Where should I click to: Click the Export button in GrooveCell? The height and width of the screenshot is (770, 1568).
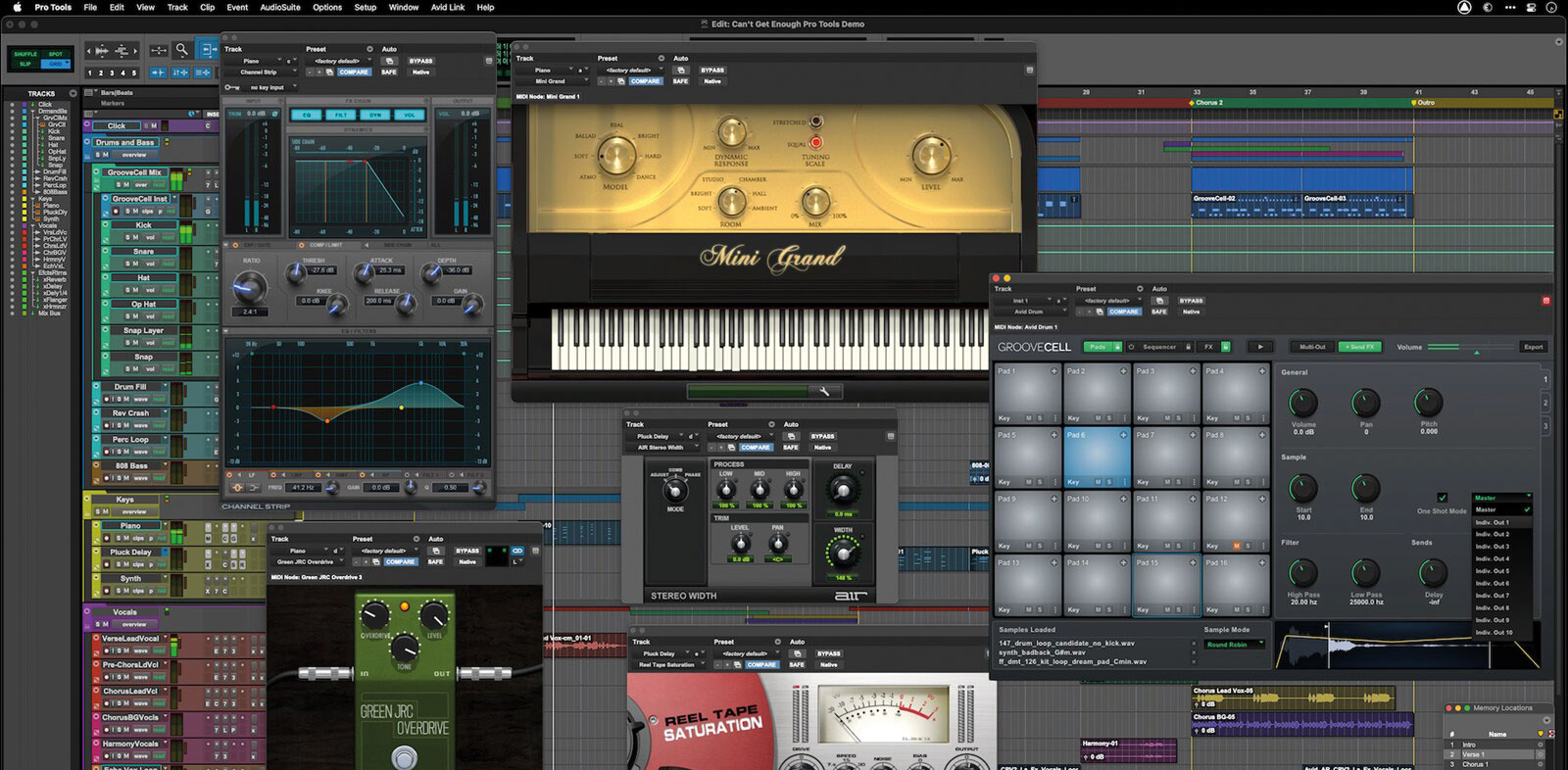[1533, 347]
